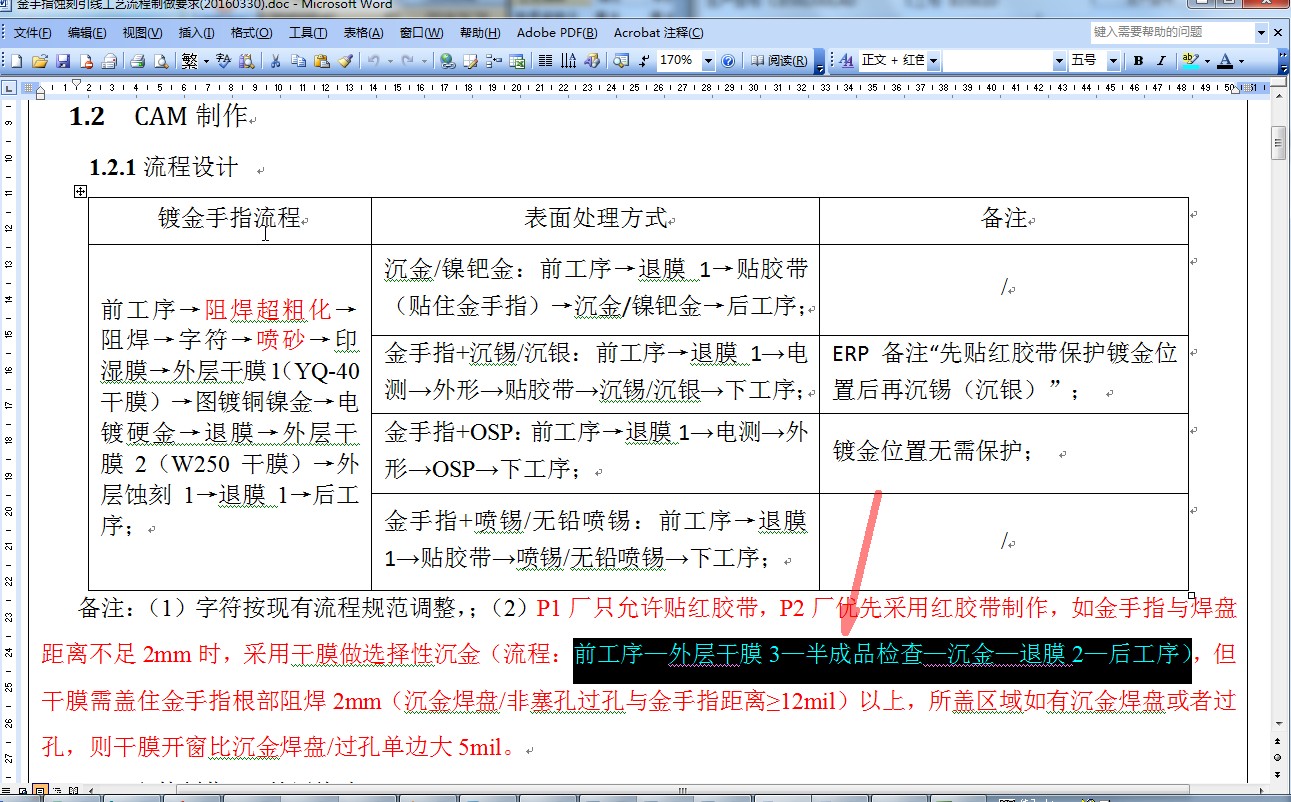Screen dimensions: 1291x802
Task: Run spelling and grammar check
Action: tap(222, 61)
